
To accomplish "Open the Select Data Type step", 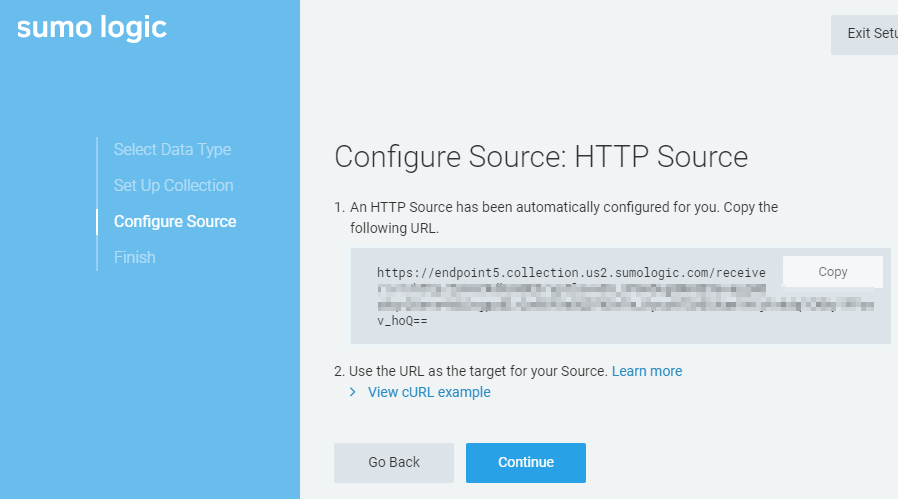I will [x=172, y=150].
